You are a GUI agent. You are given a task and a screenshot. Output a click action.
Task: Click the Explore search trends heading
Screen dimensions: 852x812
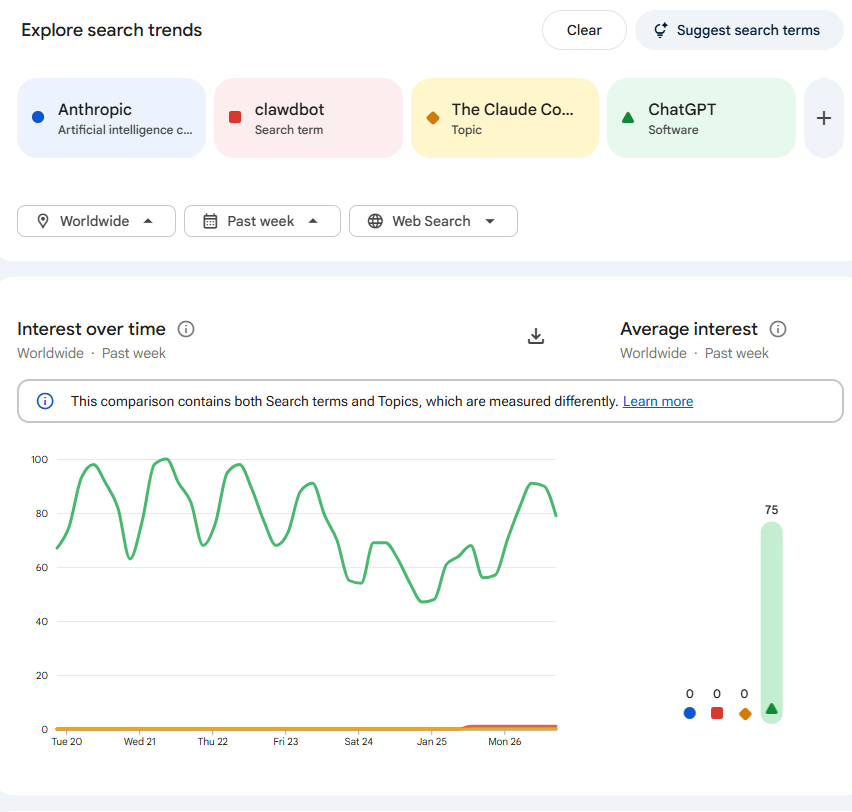pos(111,30)
